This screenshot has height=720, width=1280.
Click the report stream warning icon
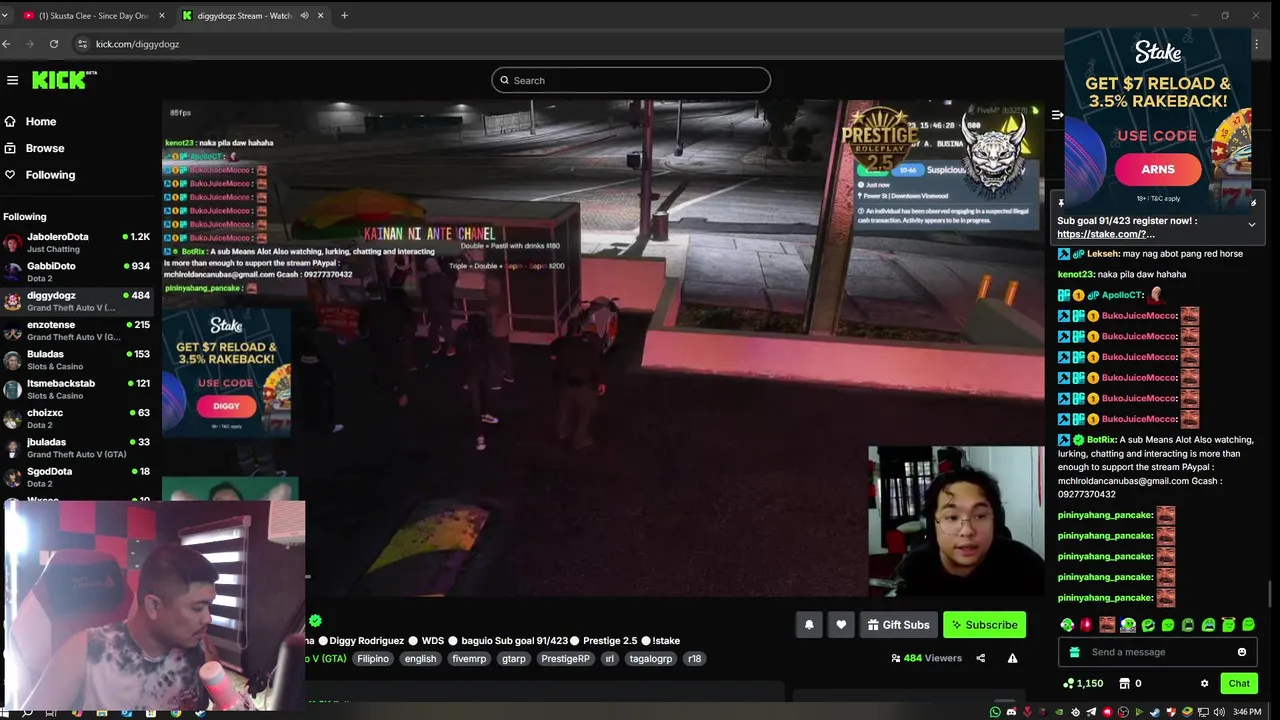pos(1012,658)
